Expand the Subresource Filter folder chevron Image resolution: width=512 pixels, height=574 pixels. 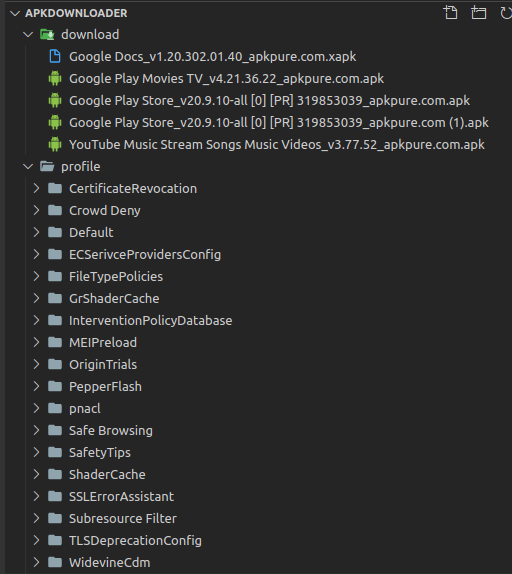pyautogui.click(x=36, y=518)
